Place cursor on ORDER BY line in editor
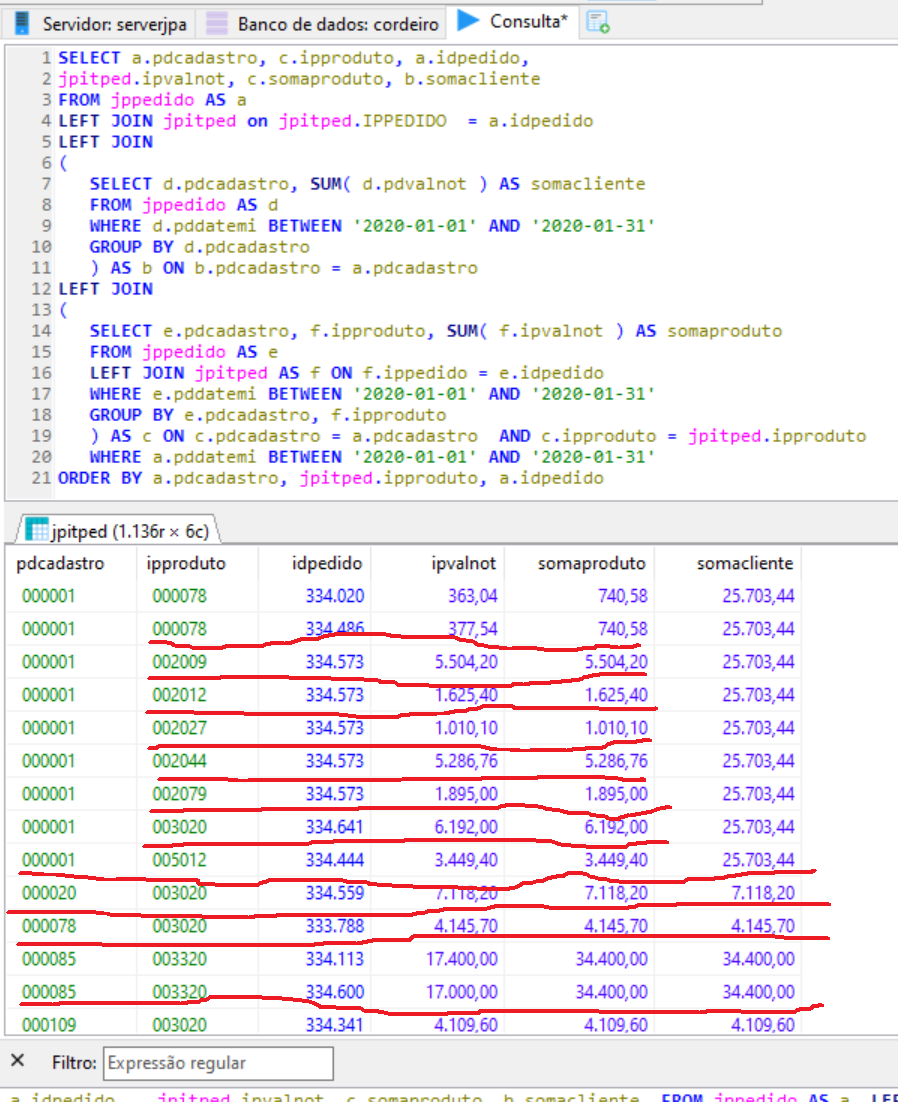The image size is (898, 1102). 330,478
